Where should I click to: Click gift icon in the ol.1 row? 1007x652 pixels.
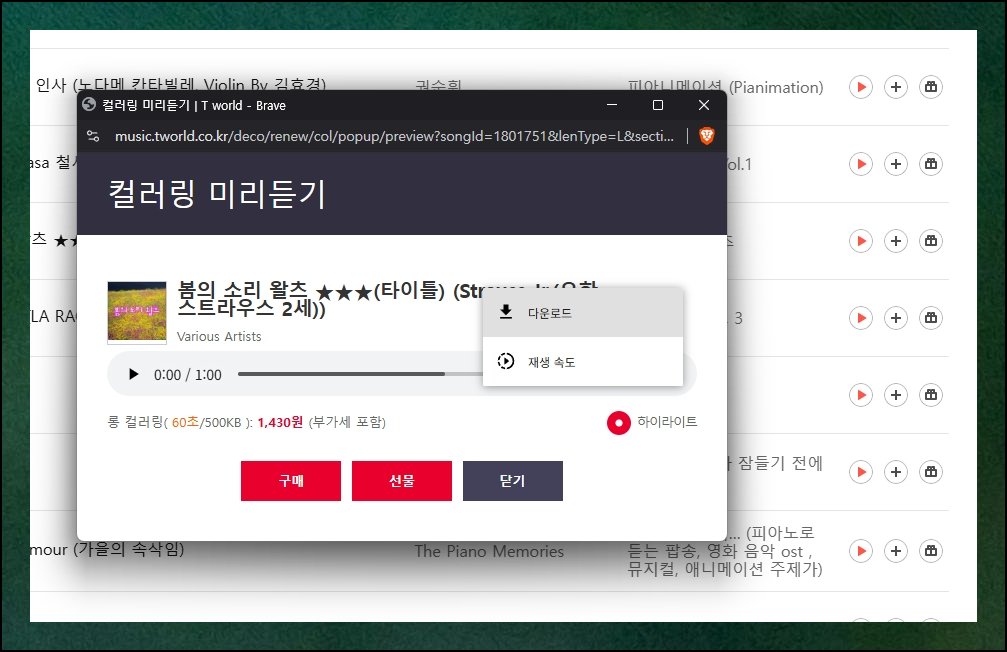tap(931, 164)
